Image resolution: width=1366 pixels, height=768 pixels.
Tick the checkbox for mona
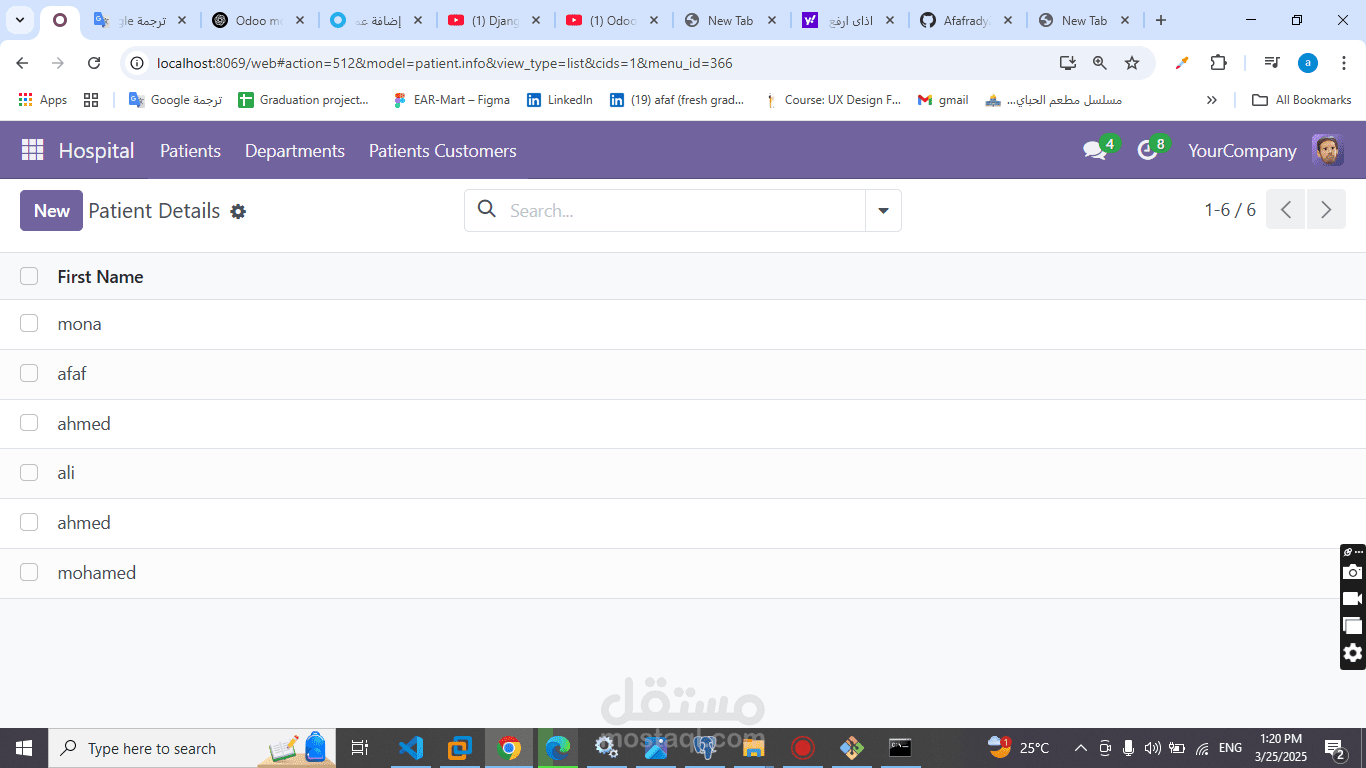[x=29, y=323]
